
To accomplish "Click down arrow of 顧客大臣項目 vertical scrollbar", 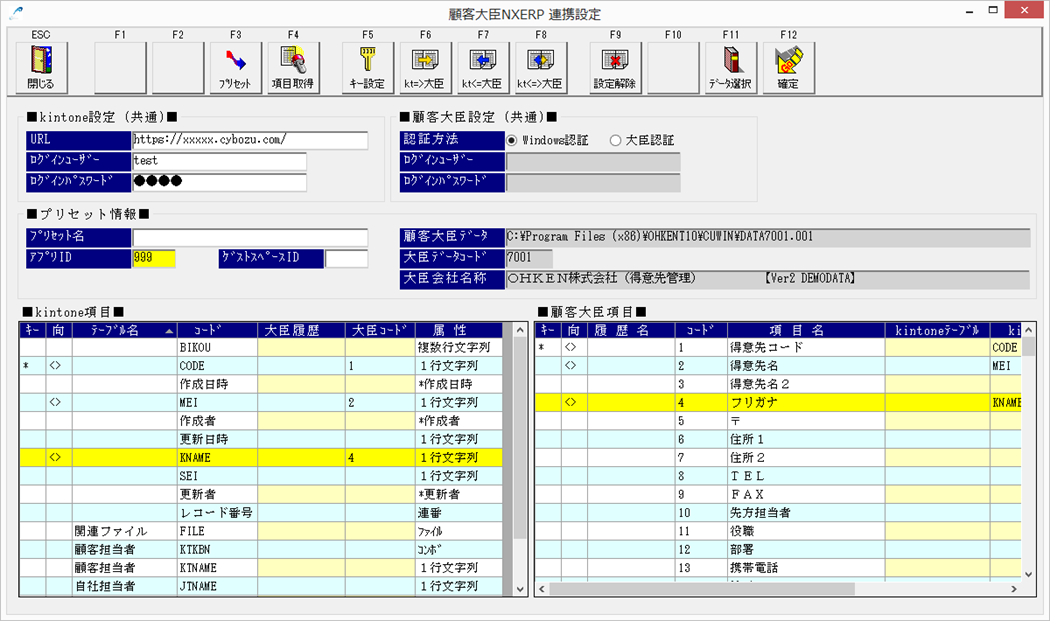I will coord(1030,574).
